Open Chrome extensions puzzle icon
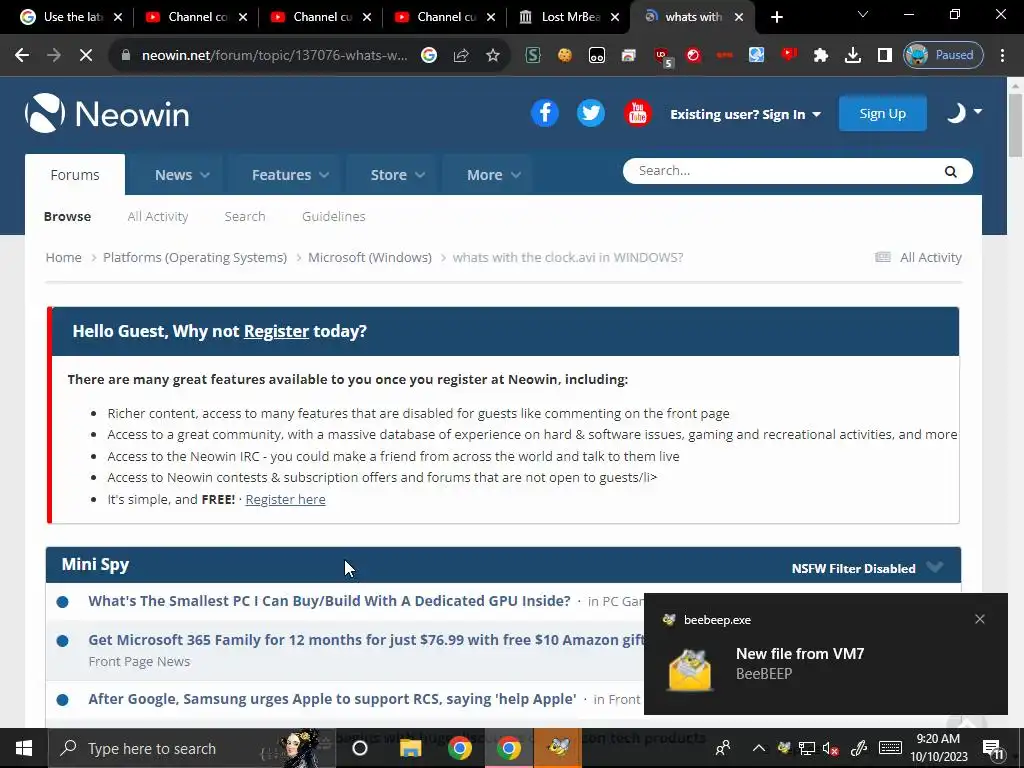The height and width of the screenshot is (768, 1024). pos(821,55)
